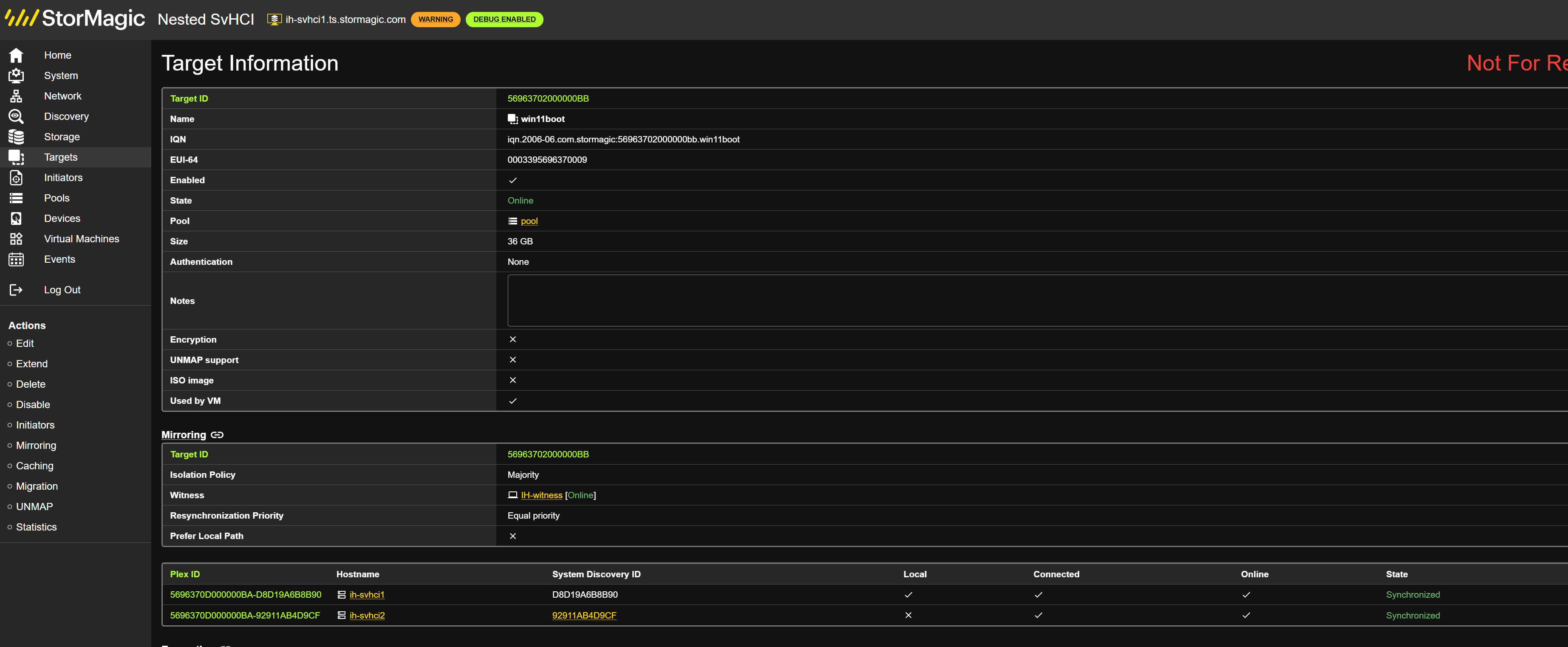Viewport: 1568px width, 647px height.
Task: Open the ih-svhci2 hostname link
Action: pyautogui.click(x=367, y=616)
